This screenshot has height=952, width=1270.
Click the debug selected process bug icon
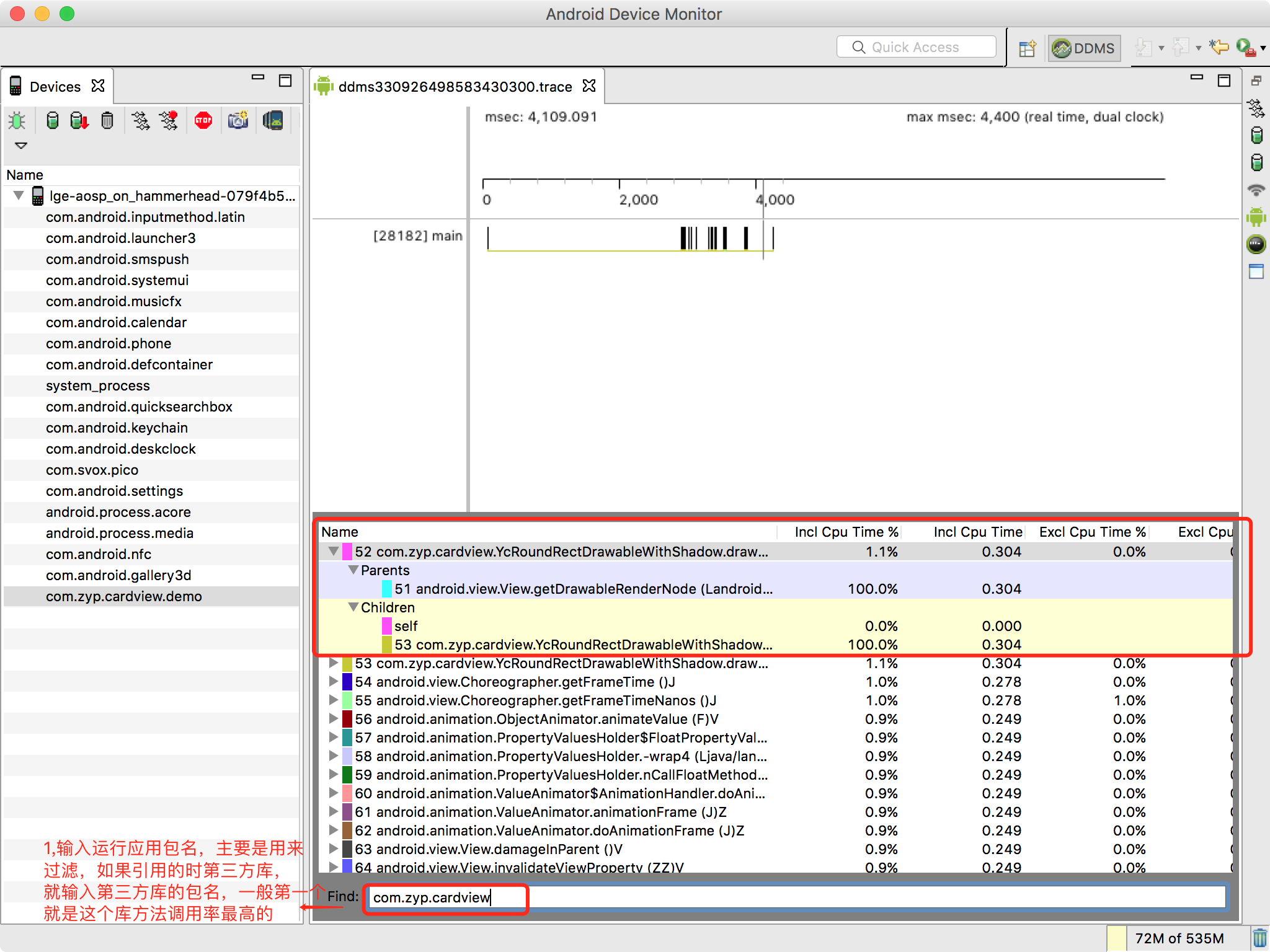click(x=17, y=120)
